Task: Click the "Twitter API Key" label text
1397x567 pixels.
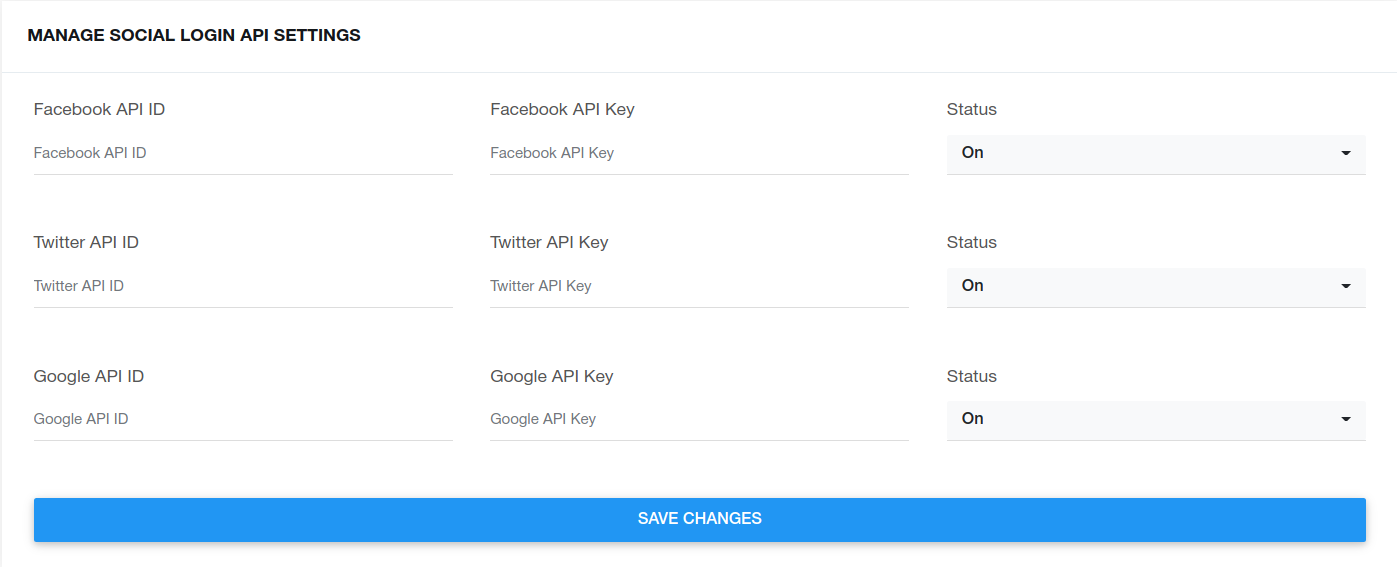Action: coord(549,242)
